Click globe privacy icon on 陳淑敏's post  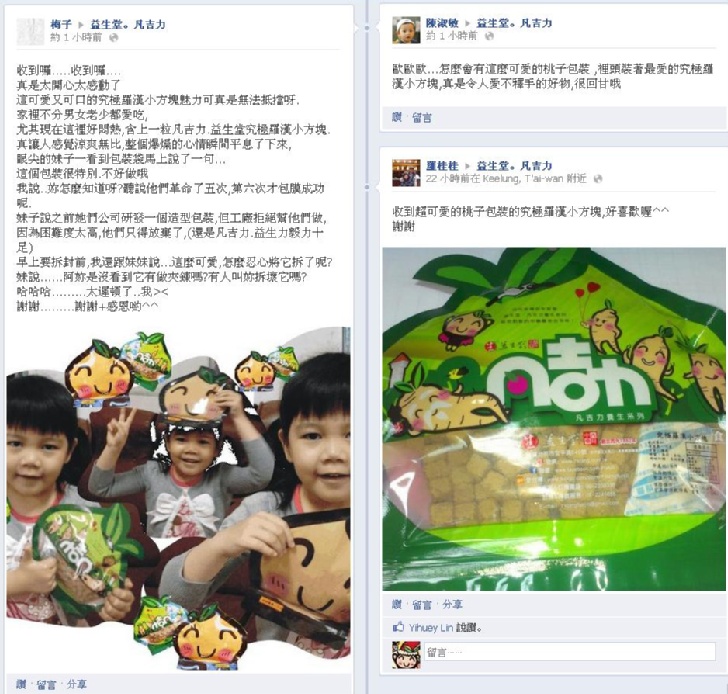[x=489, y=37]
